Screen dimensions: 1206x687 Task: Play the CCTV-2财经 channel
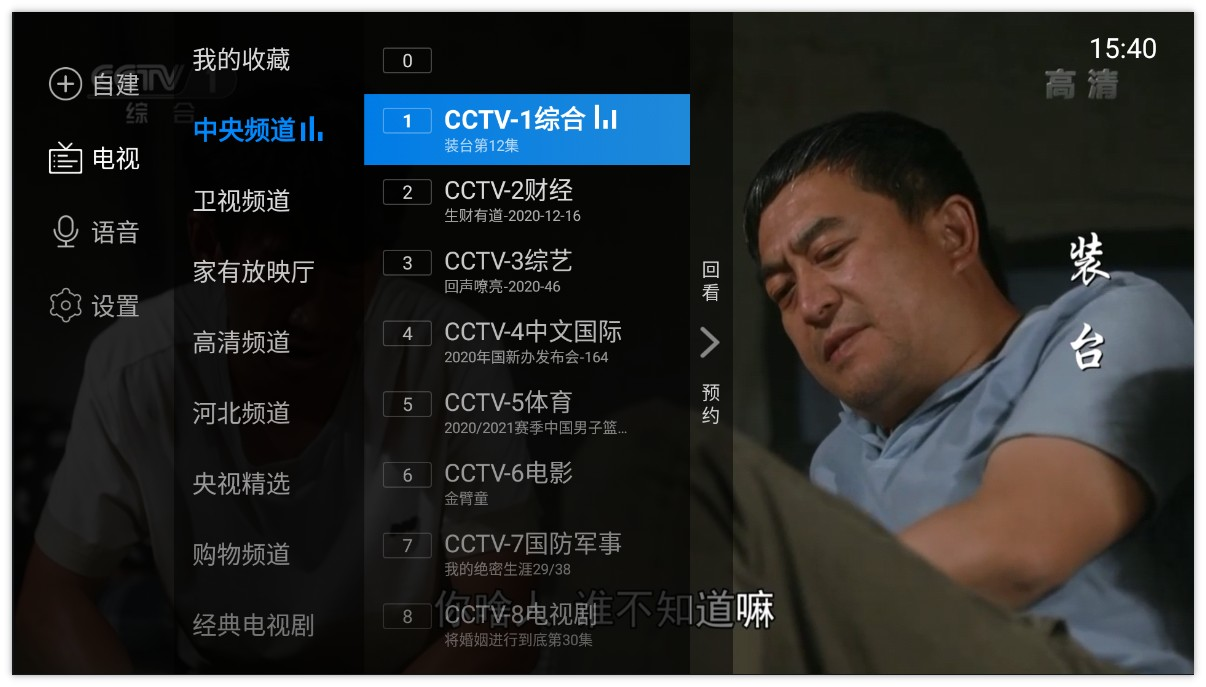point(527,200)
